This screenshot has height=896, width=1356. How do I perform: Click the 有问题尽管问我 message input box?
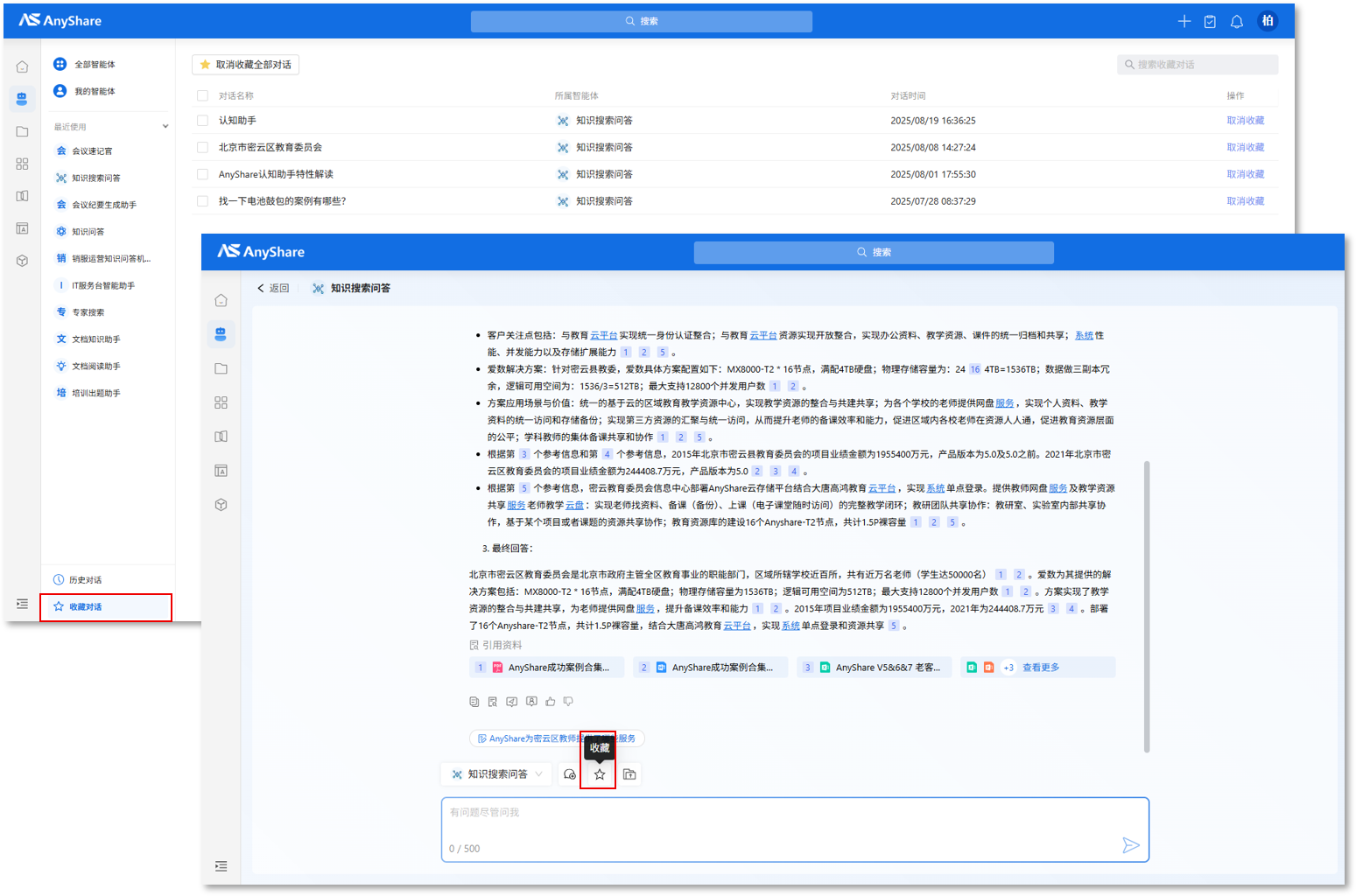point(795,829)
